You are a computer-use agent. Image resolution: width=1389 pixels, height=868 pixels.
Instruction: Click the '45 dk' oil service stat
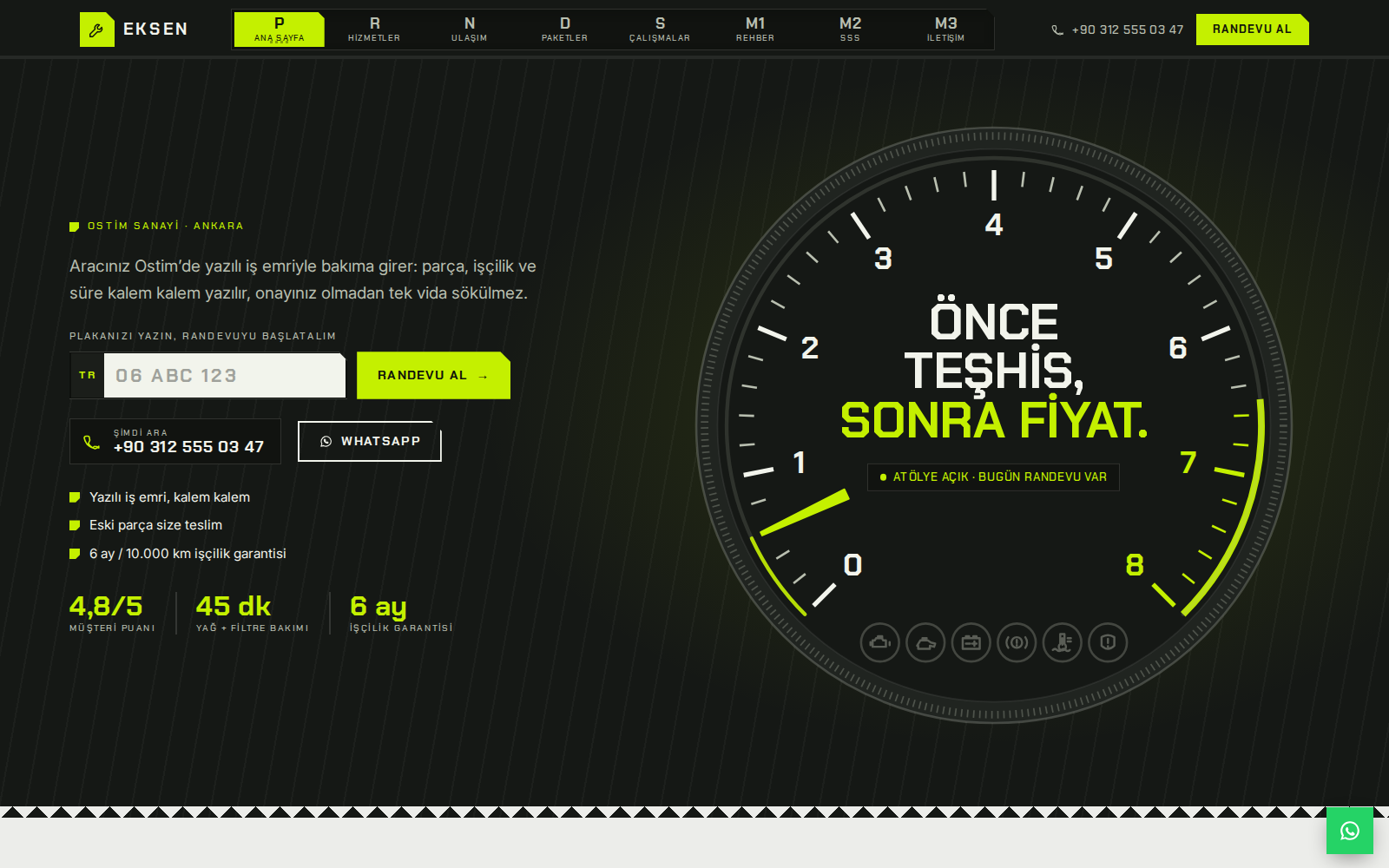coord(252,613)
